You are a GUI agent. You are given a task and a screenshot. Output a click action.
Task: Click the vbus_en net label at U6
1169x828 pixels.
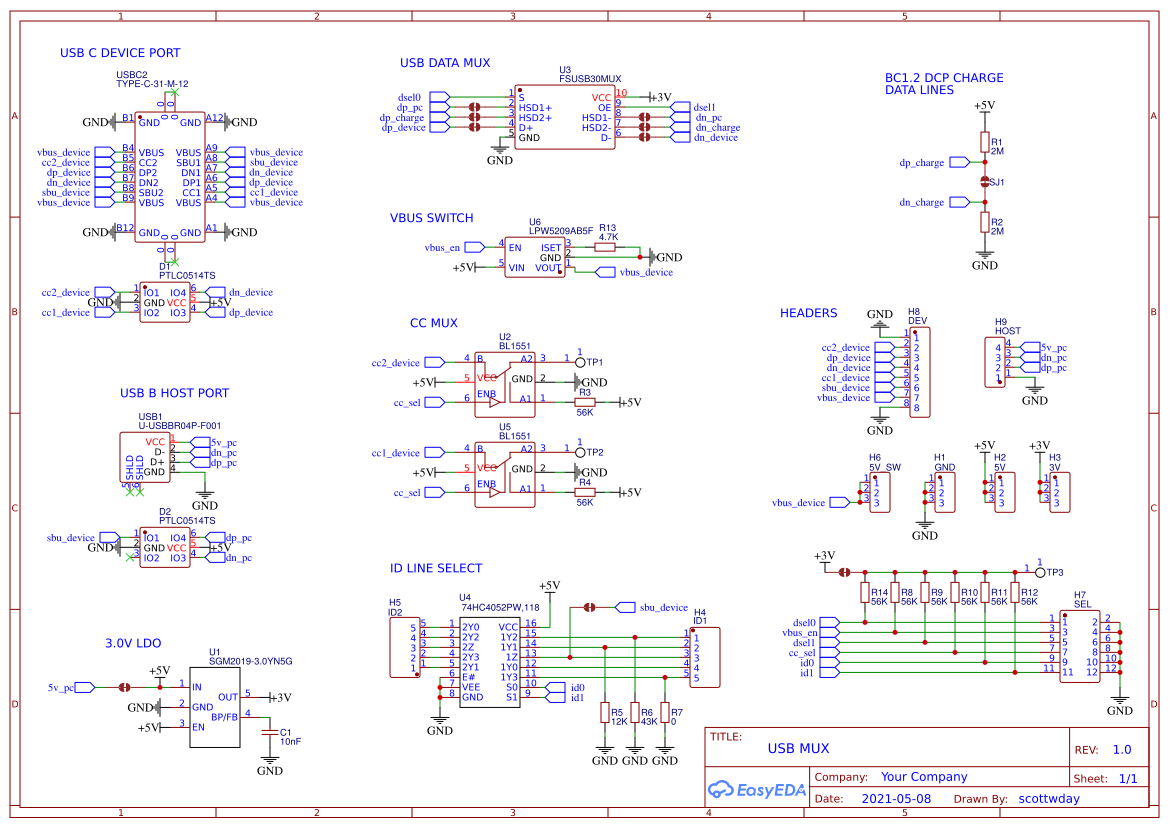443,247
